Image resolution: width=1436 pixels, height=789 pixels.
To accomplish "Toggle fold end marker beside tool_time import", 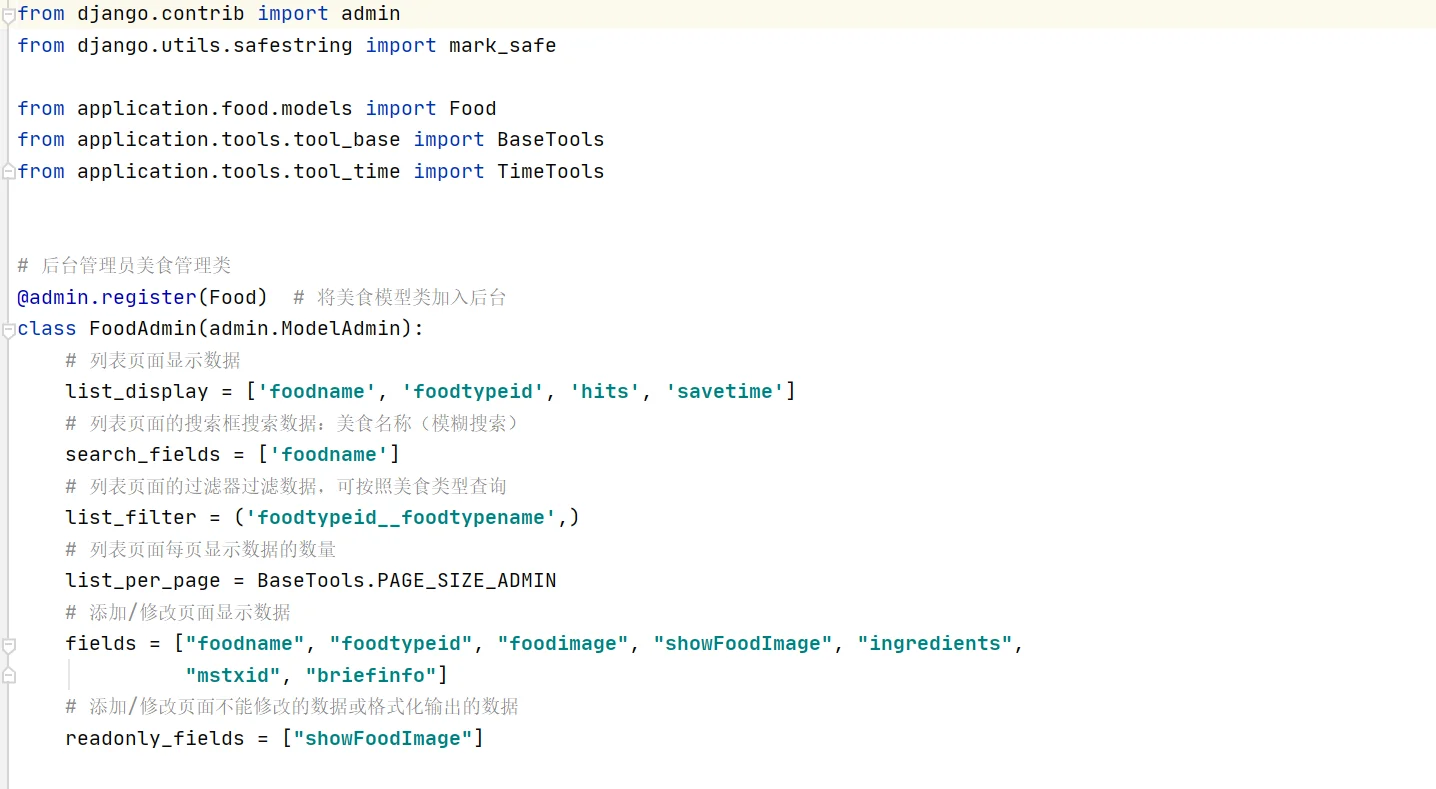I will click(9, 171).
